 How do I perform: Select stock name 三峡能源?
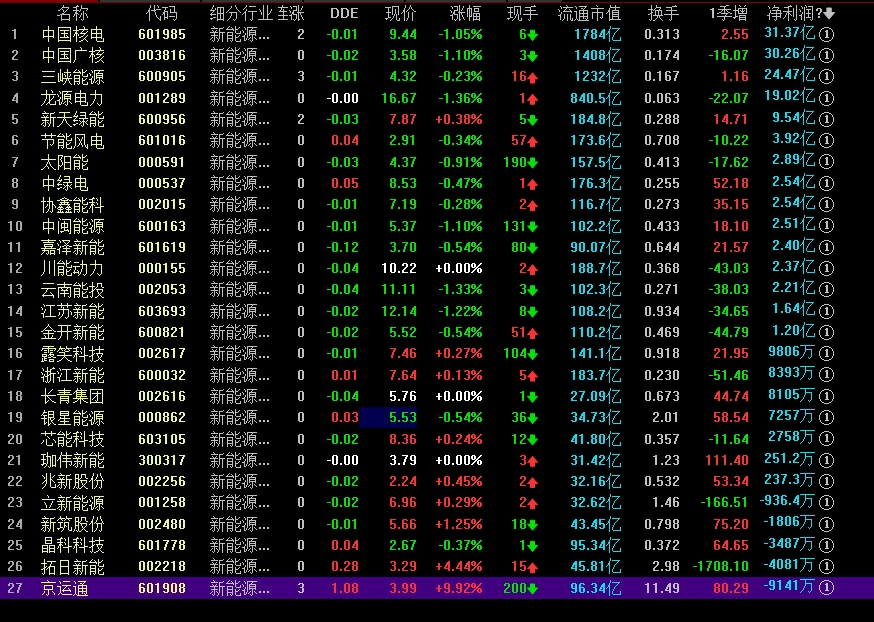[72, 77]
